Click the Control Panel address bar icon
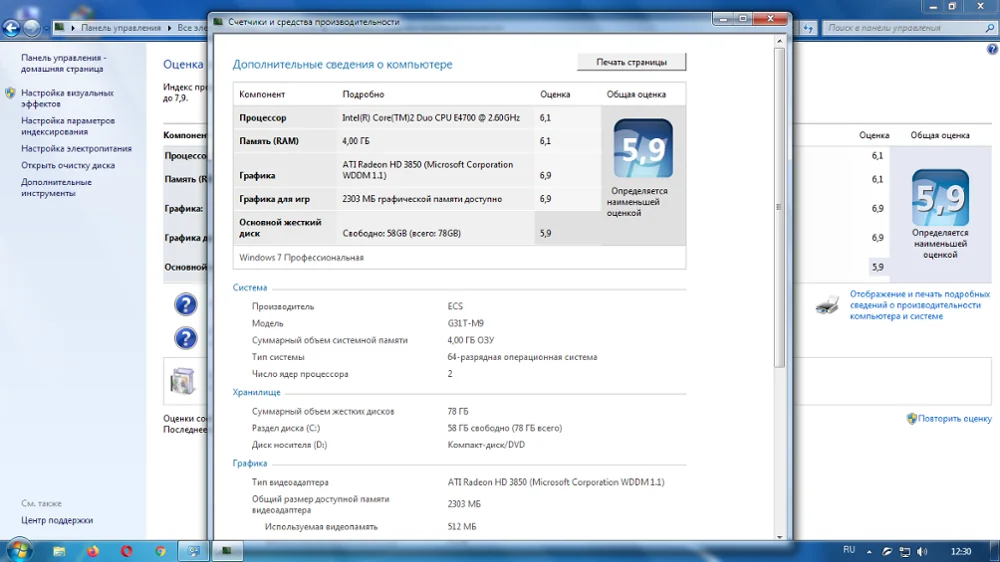 click(x=59, y=27)
